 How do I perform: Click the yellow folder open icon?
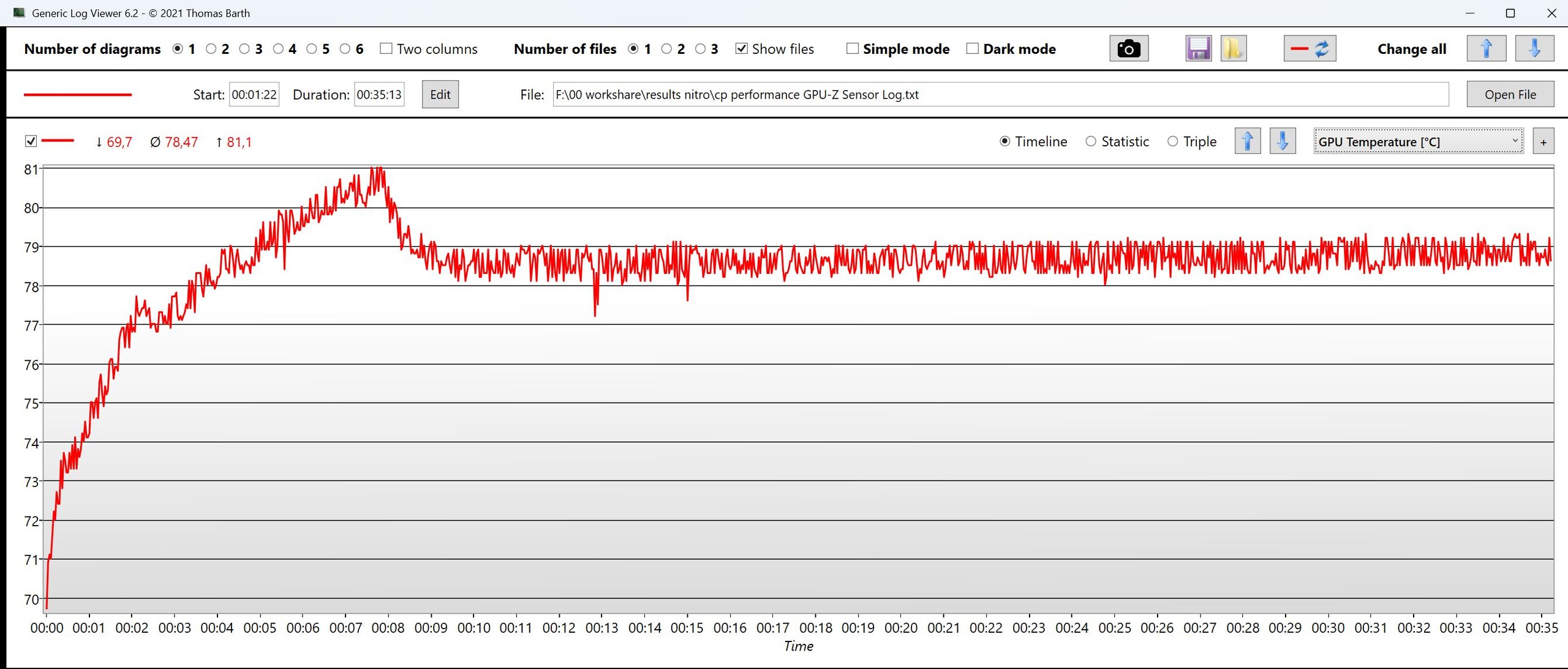(1233, 49)
